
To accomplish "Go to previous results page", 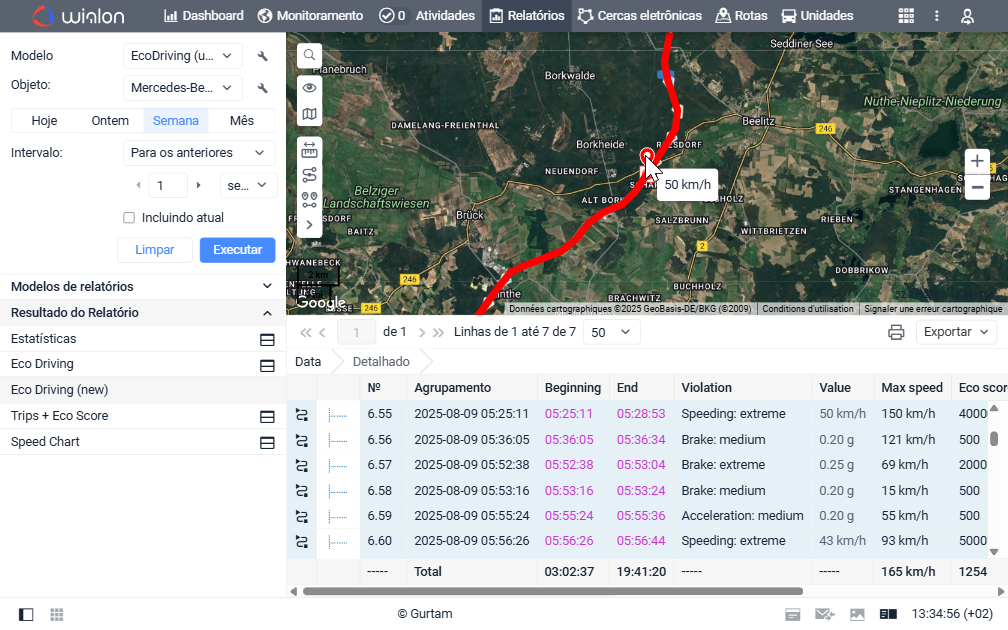I will pos(323,332).
